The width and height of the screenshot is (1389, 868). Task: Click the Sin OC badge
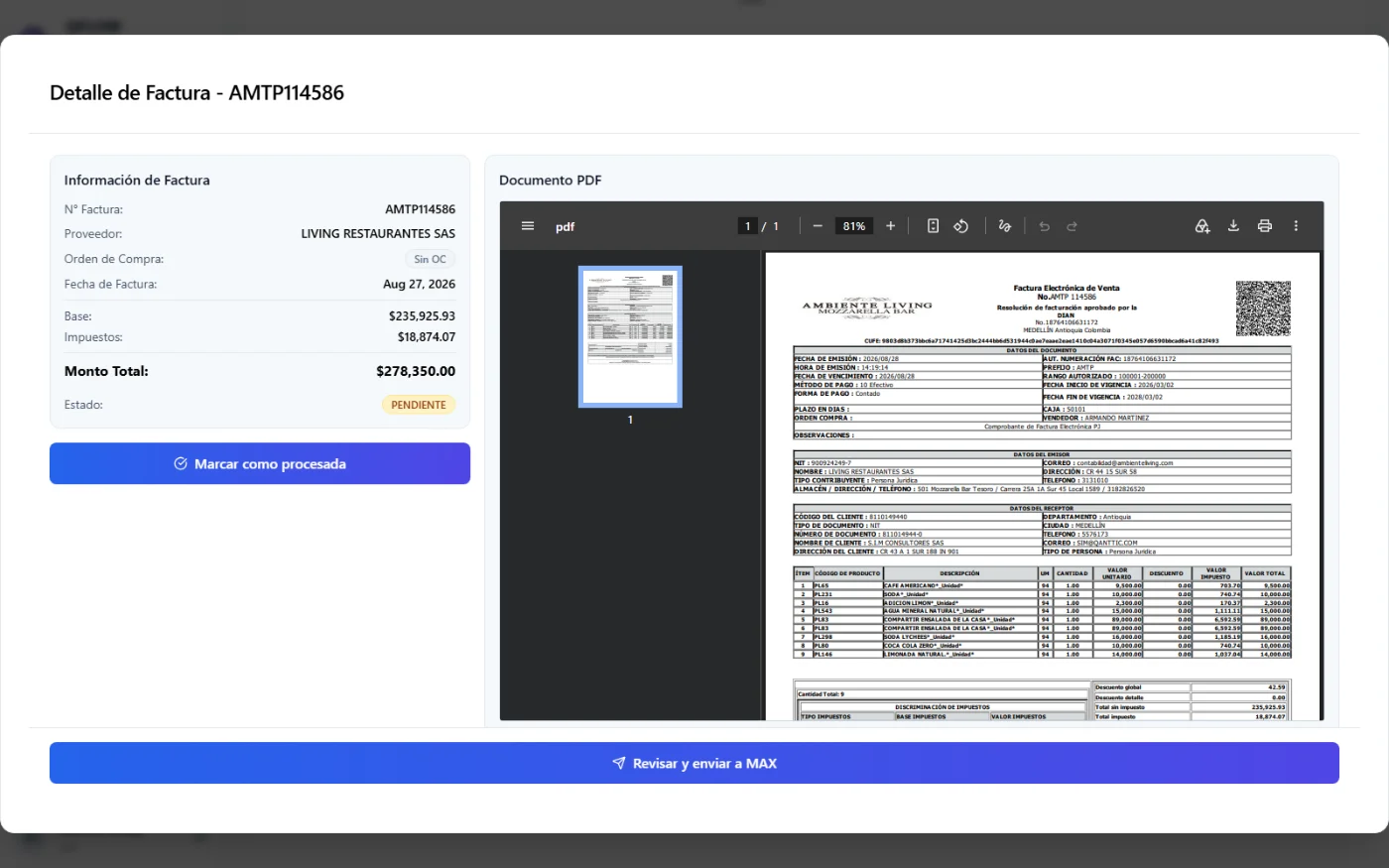(x=430, y=259)
